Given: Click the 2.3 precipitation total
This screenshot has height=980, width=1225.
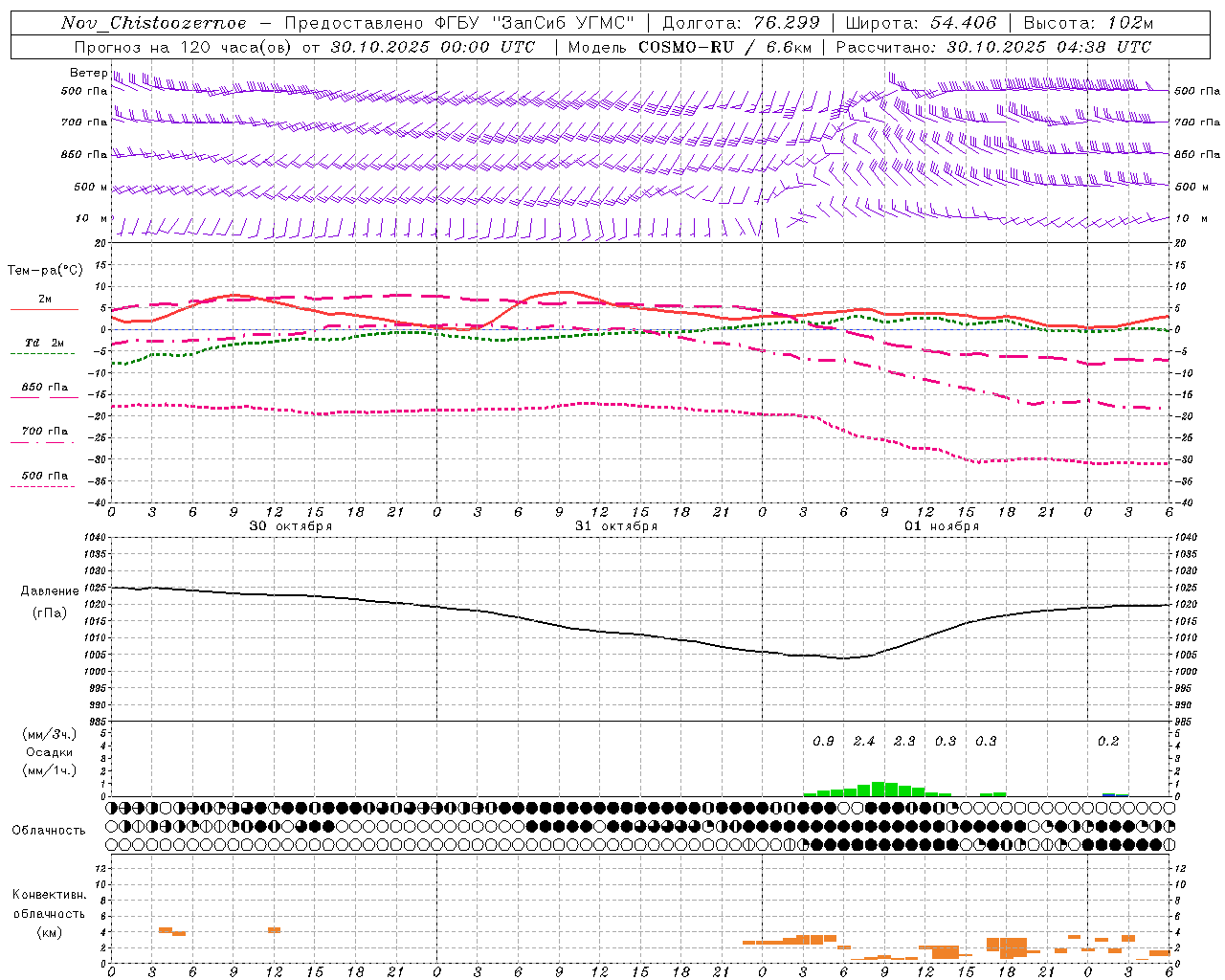Looking at the screenshot, I should pos(904,742).
